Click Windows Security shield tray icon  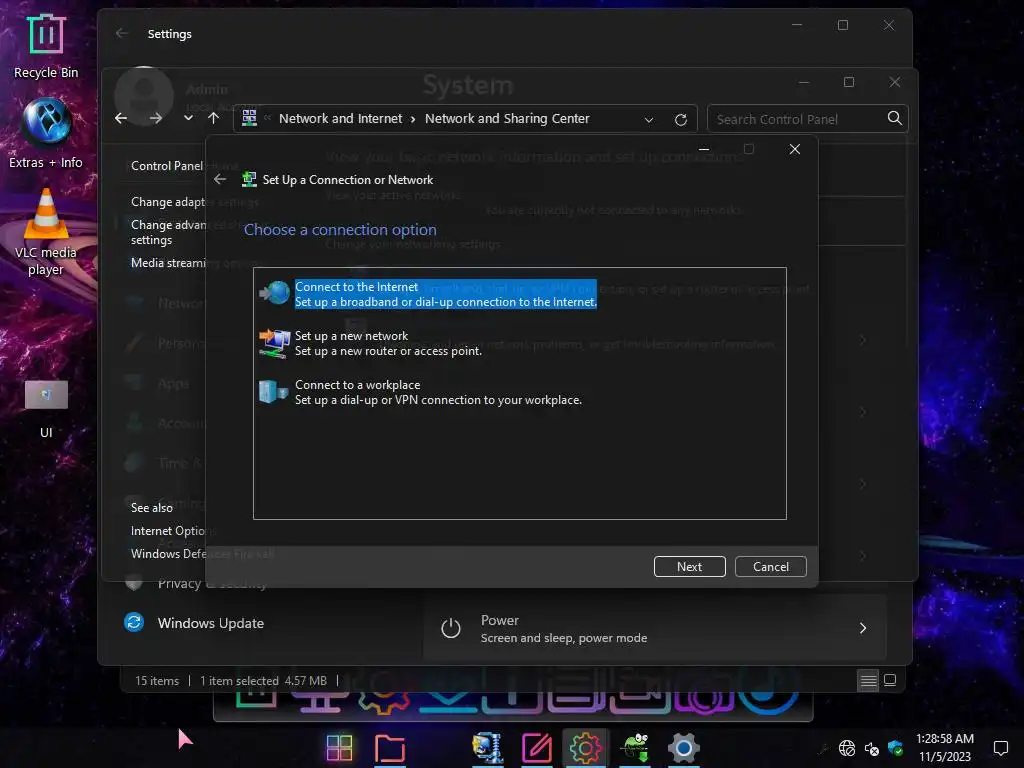coord(895,748)
